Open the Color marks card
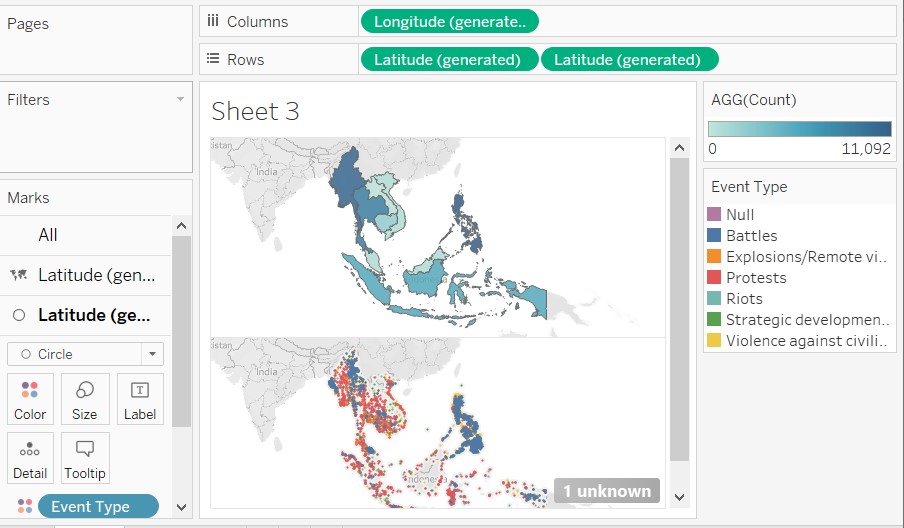Screen dimensions: 904x528 [30, 399]
